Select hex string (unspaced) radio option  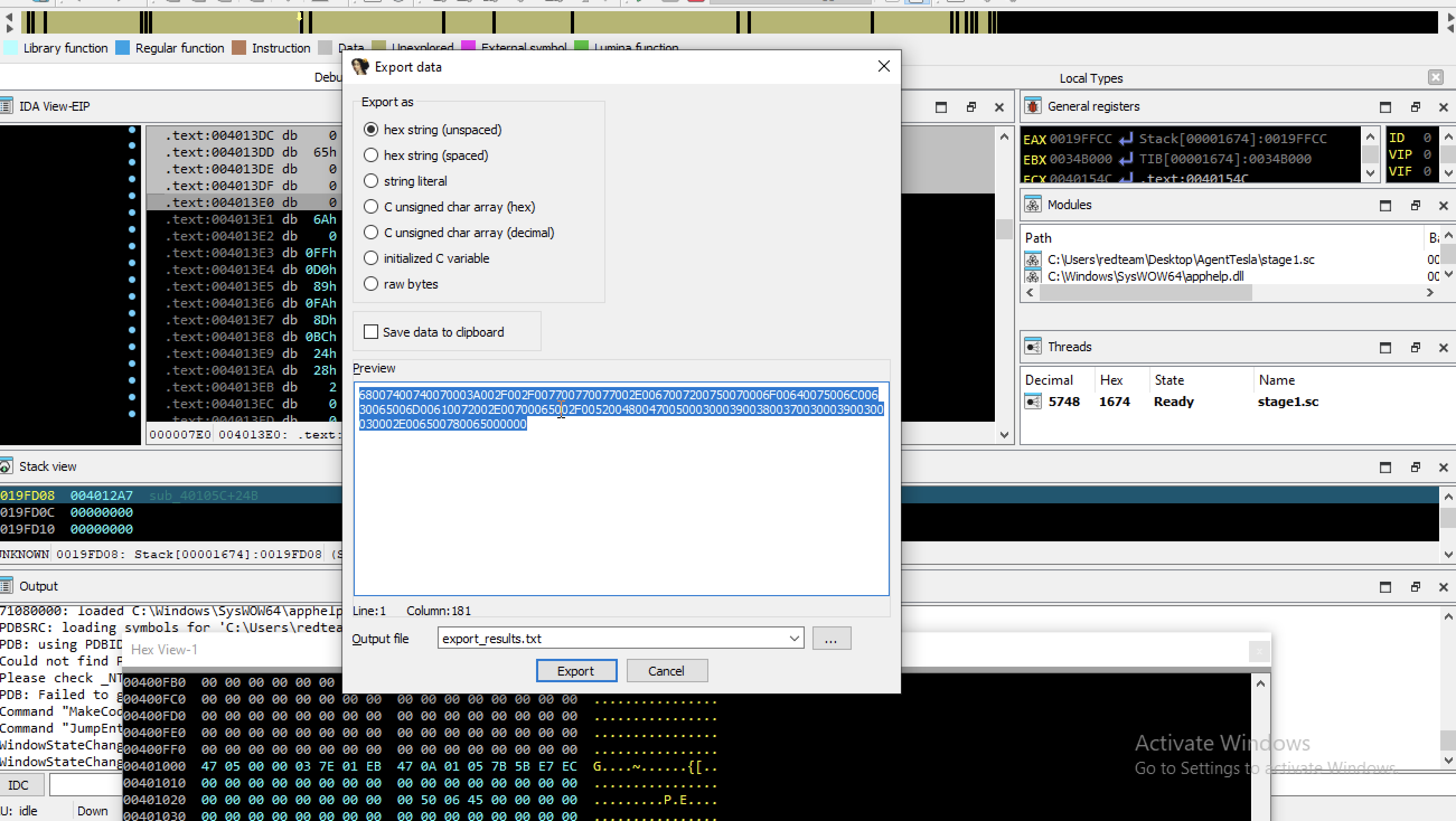[371, 129]
